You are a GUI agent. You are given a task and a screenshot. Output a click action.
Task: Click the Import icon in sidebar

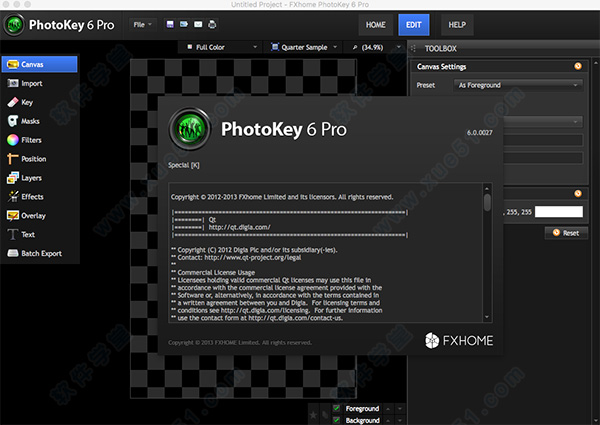click(x=13, y=83)
